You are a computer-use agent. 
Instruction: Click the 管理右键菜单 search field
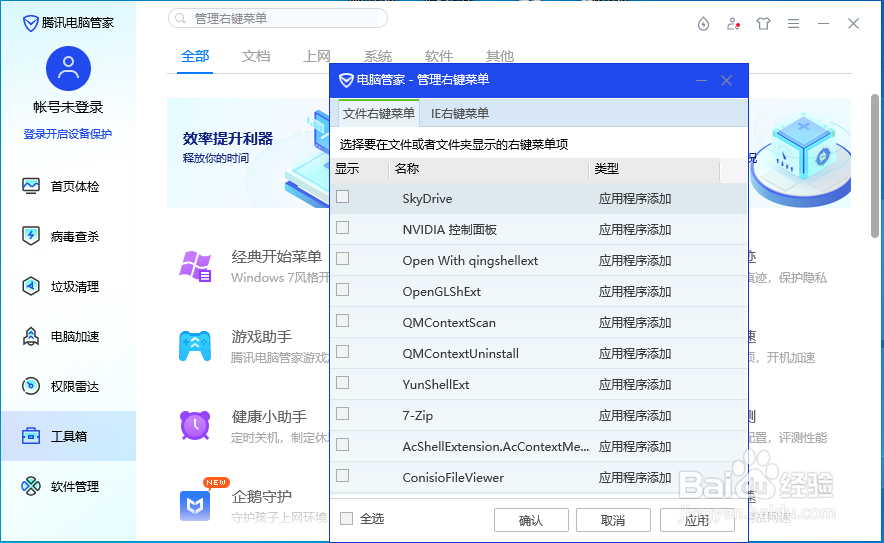pyautogui.click(x=278, y=18)
